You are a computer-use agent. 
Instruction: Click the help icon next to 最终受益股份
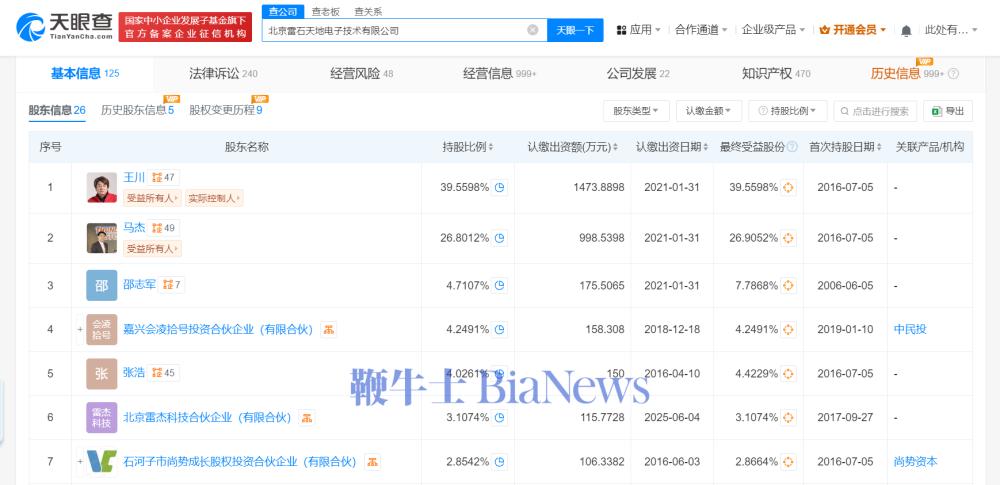click(792, 147)
